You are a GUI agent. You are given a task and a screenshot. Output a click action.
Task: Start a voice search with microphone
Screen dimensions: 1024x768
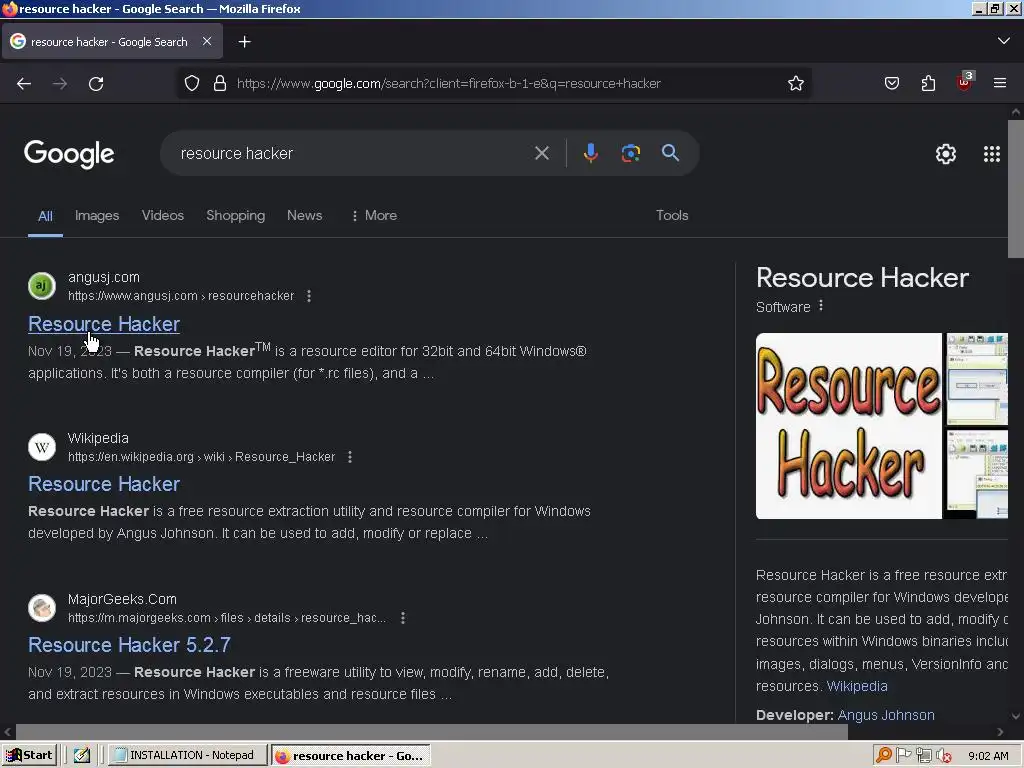point(590,153)
